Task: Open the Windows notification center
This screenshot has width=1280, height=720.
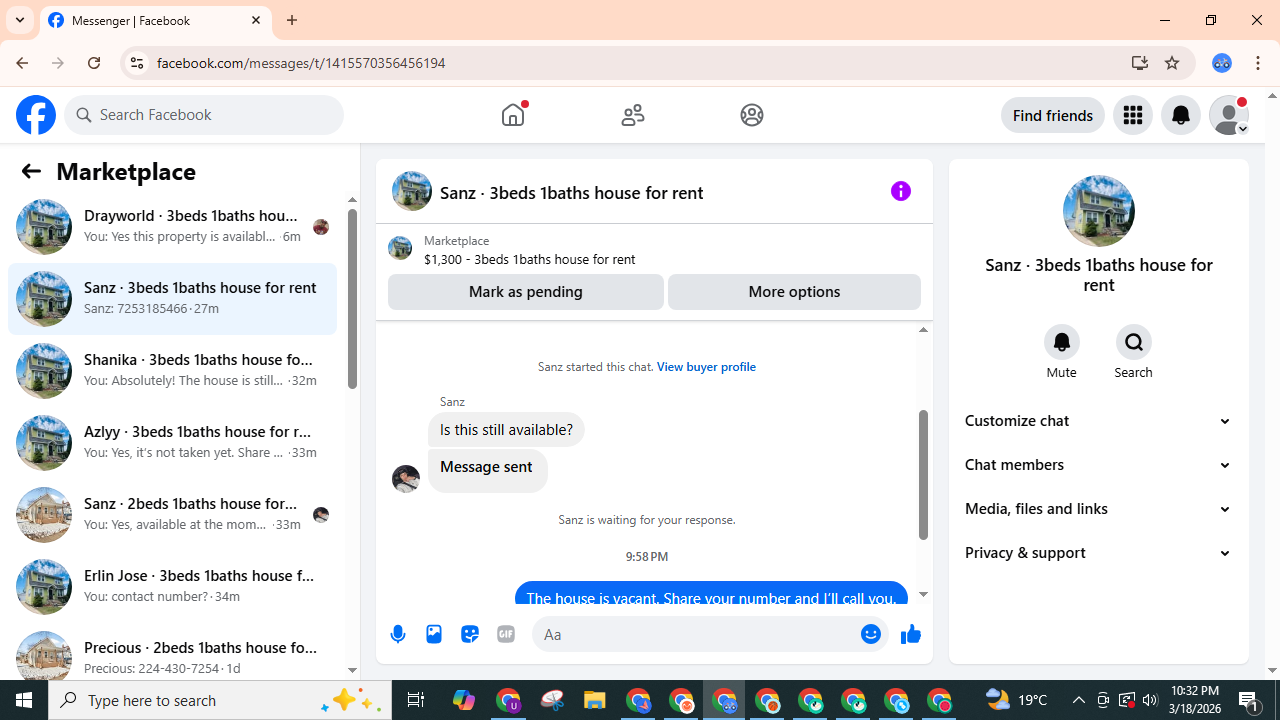Action: click(1250, 700)
